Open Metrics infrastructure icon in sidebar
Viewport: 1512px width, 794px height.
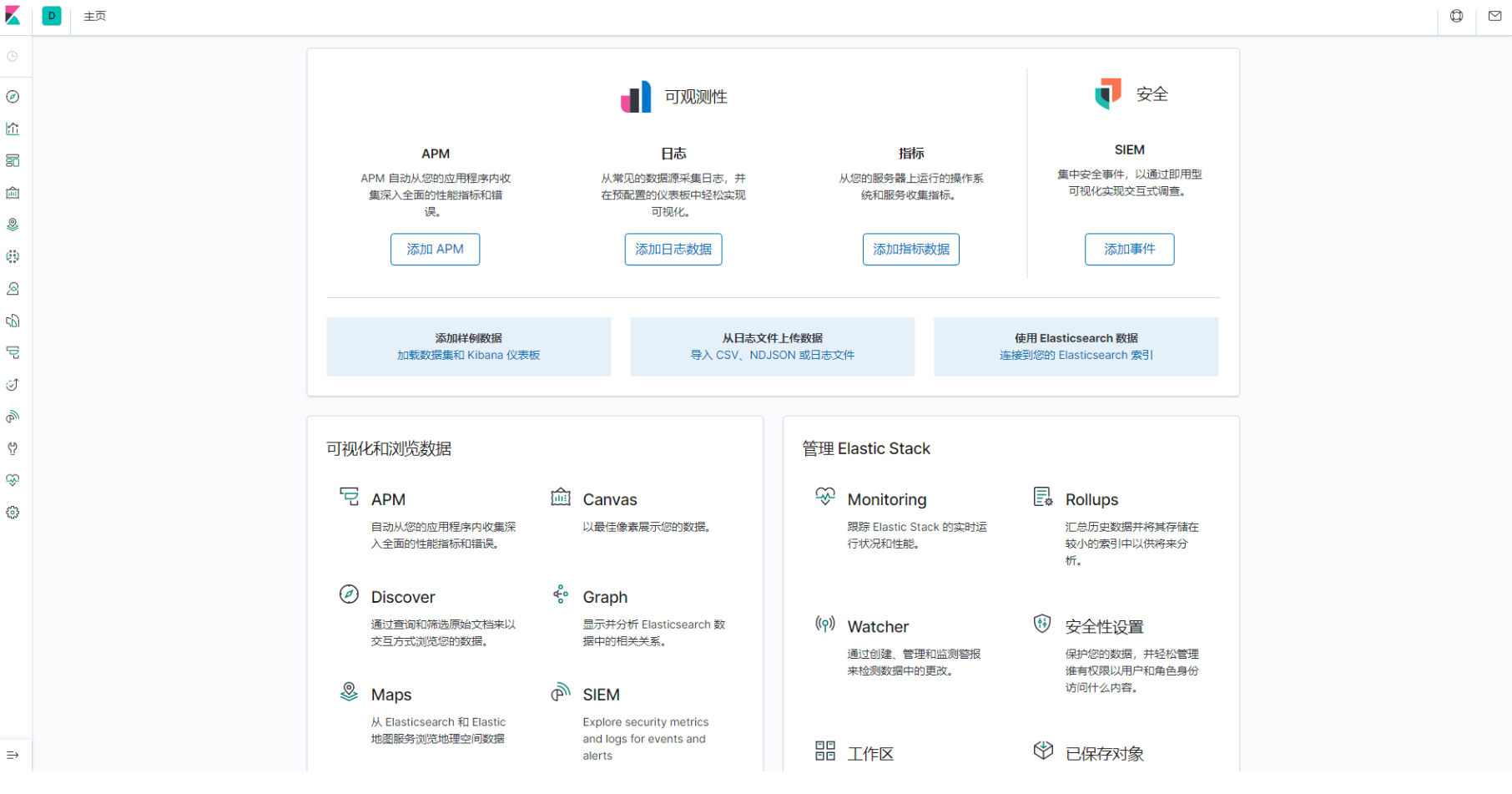click(x=13, y=289)
